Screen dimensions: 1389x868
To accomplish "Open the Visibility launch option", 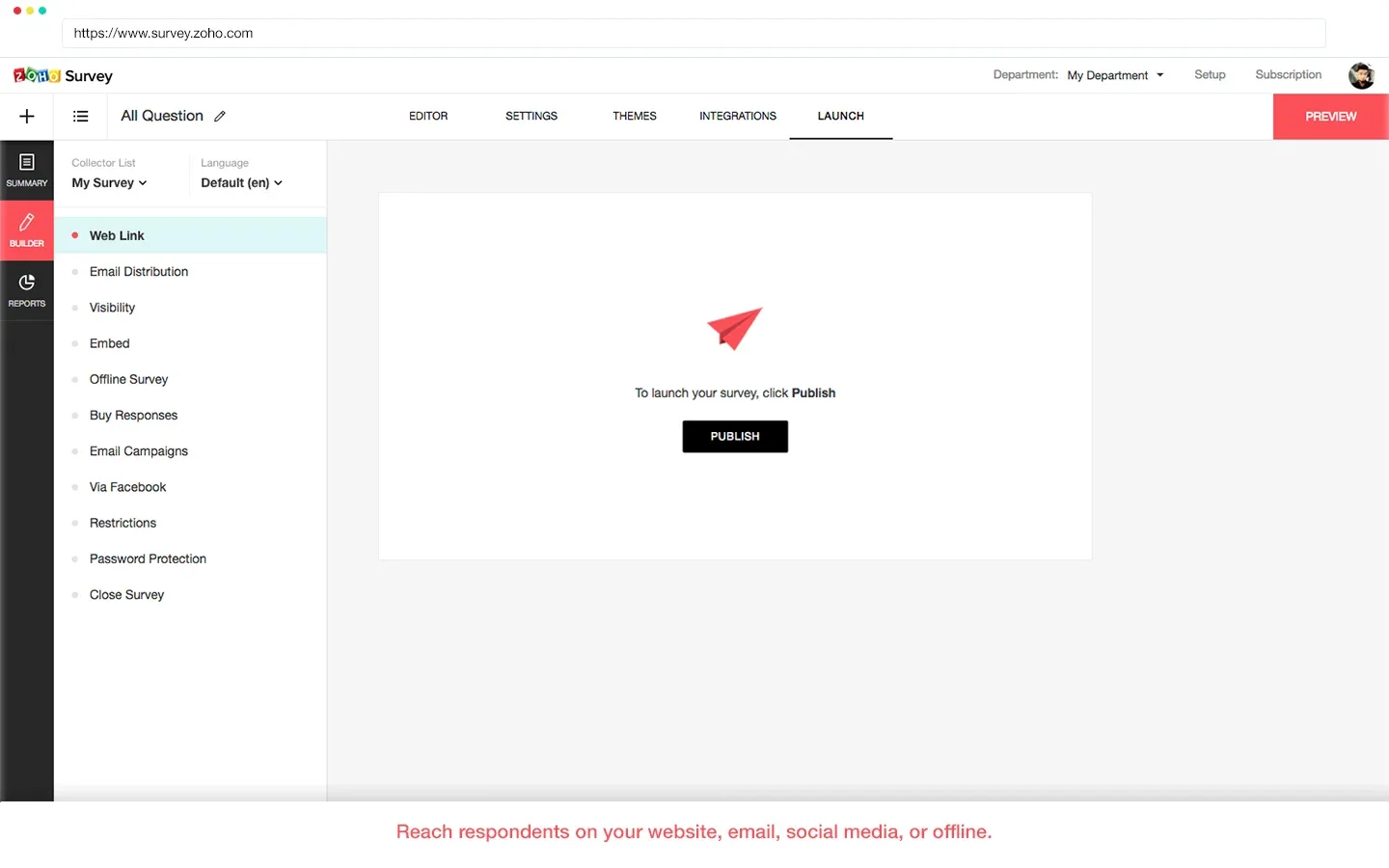I will point(113,307).
